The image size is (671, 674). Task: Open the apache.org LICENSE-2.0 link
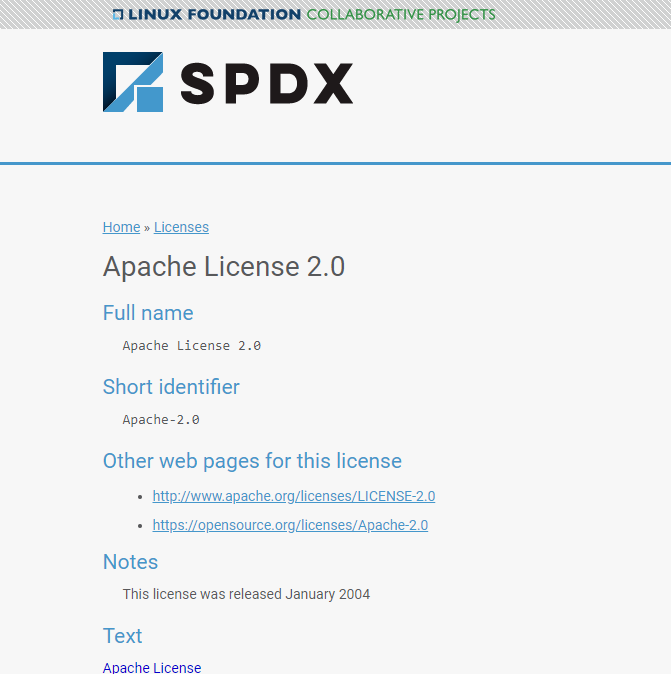click(x=293, y=496)
